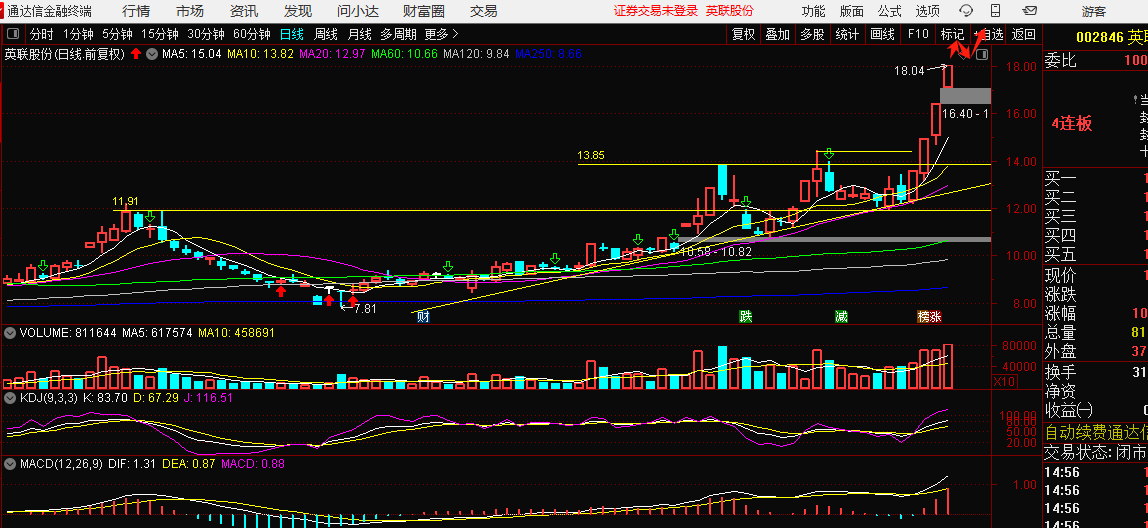Click 证券交易未登录 login link
This screenshot has height=528, width=1148.
point(656,11)
